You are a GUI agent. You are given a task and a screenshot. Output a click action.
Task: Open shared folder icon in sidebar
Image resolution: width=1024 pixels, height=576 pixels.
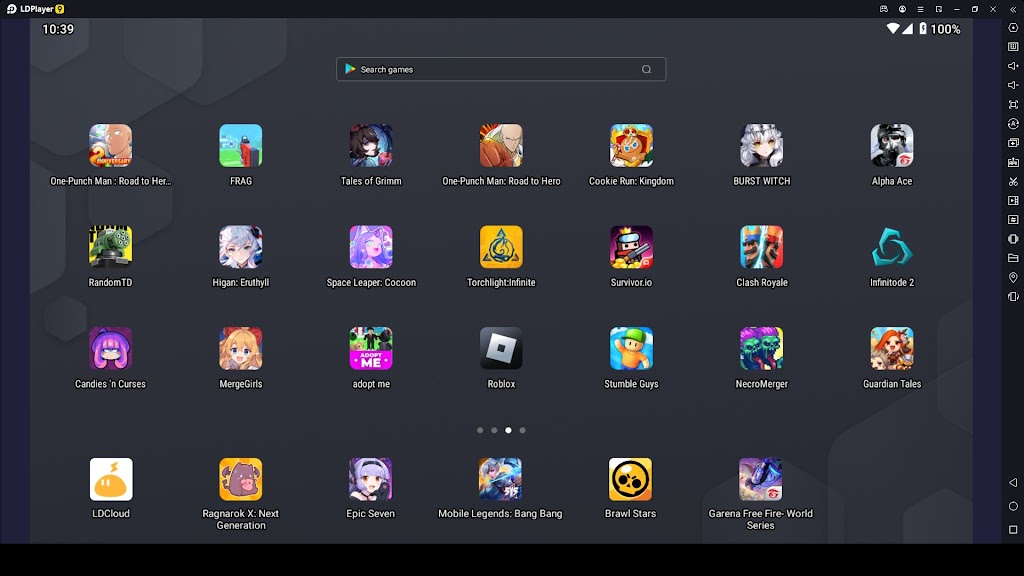(1013, 258)
